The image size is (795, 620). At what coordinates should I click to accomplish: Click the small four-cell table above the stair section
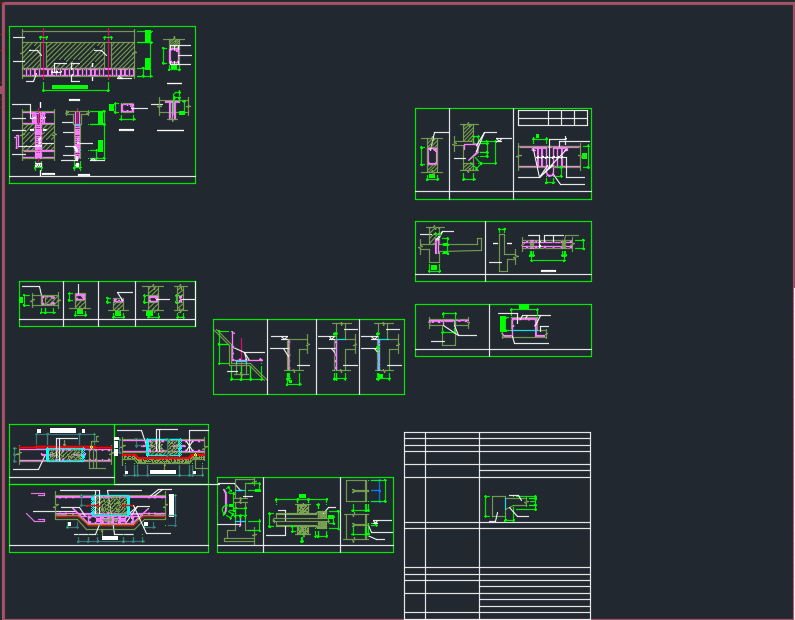(x=553, y=118)
